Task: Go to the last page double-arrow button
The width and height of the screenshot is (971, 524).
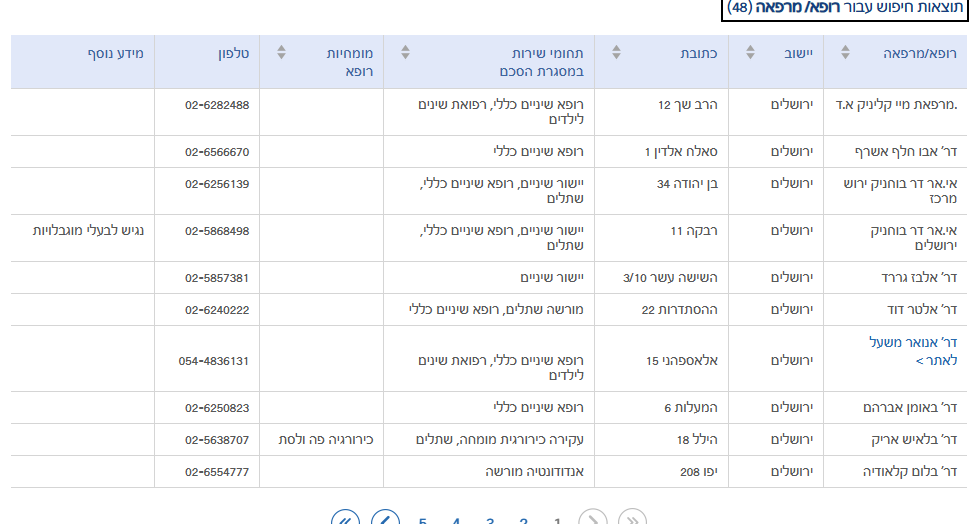Action: [x=345, y=520]
